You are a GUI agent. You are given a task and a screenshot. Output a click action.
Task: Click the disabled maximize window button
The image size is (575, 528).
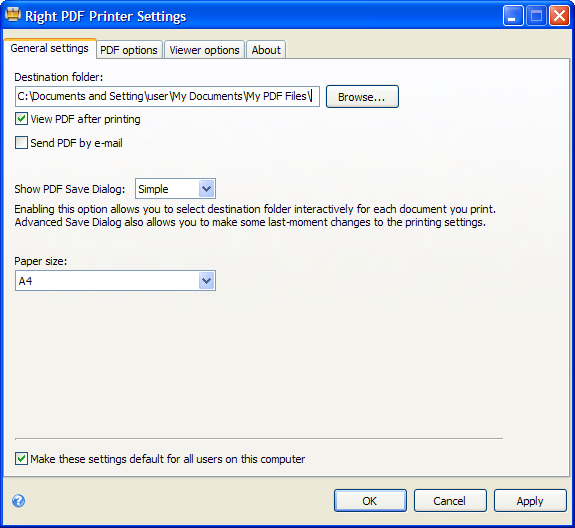coord(536,16)
